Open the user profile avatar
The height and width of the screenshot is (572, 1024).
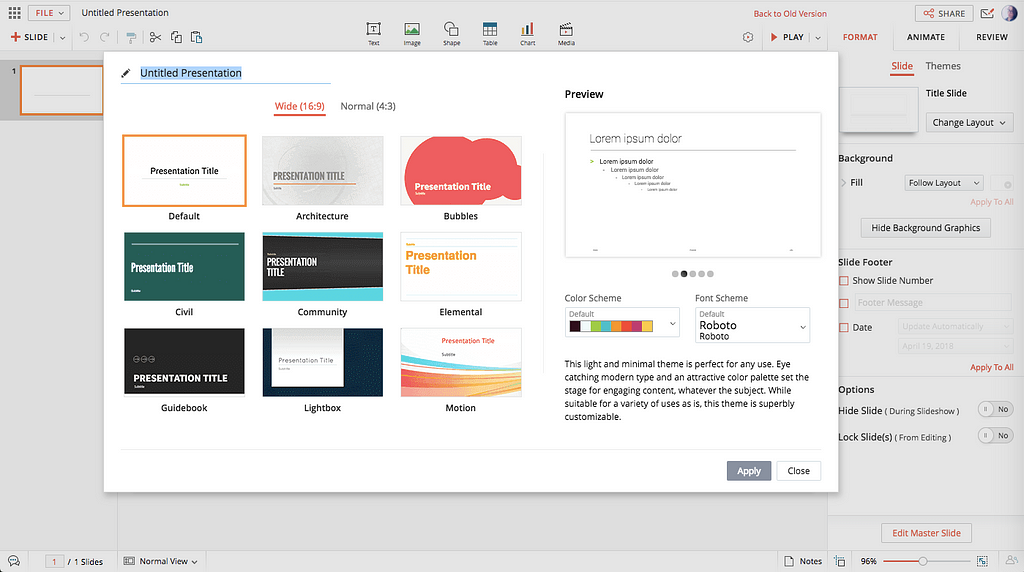[1009, 13]
